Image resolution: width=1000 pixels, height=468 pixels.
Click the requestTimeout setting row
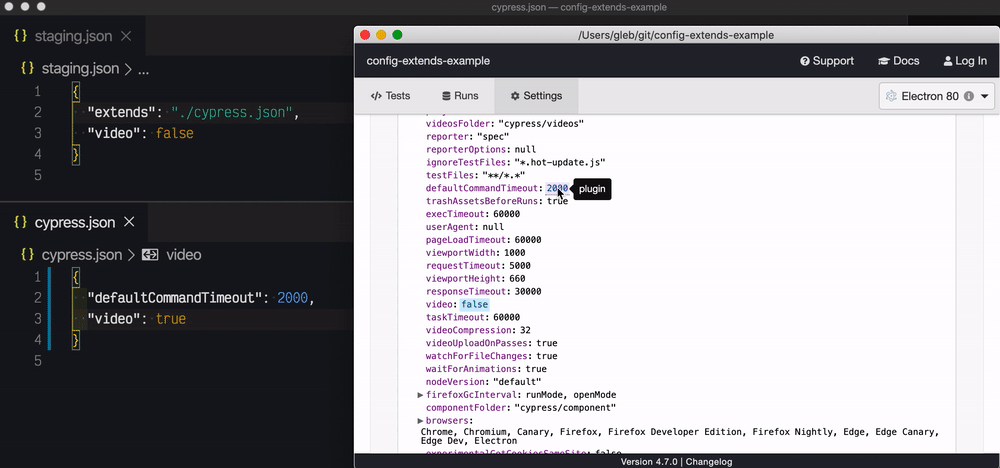pyautogui.click(x=478, y=265)
